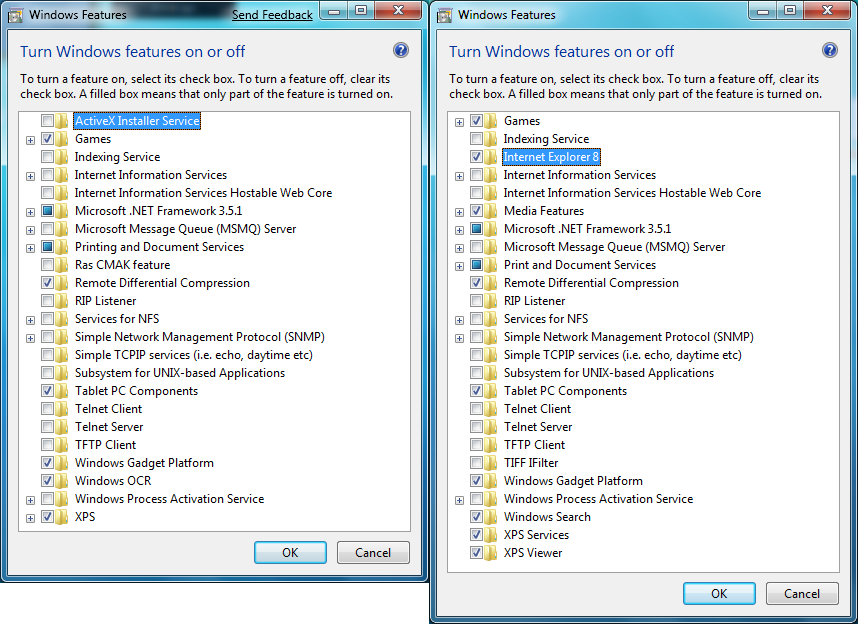Screen dimensions: 858x624
Task: Open the Send Feedback link
Action: click(272, 15)
